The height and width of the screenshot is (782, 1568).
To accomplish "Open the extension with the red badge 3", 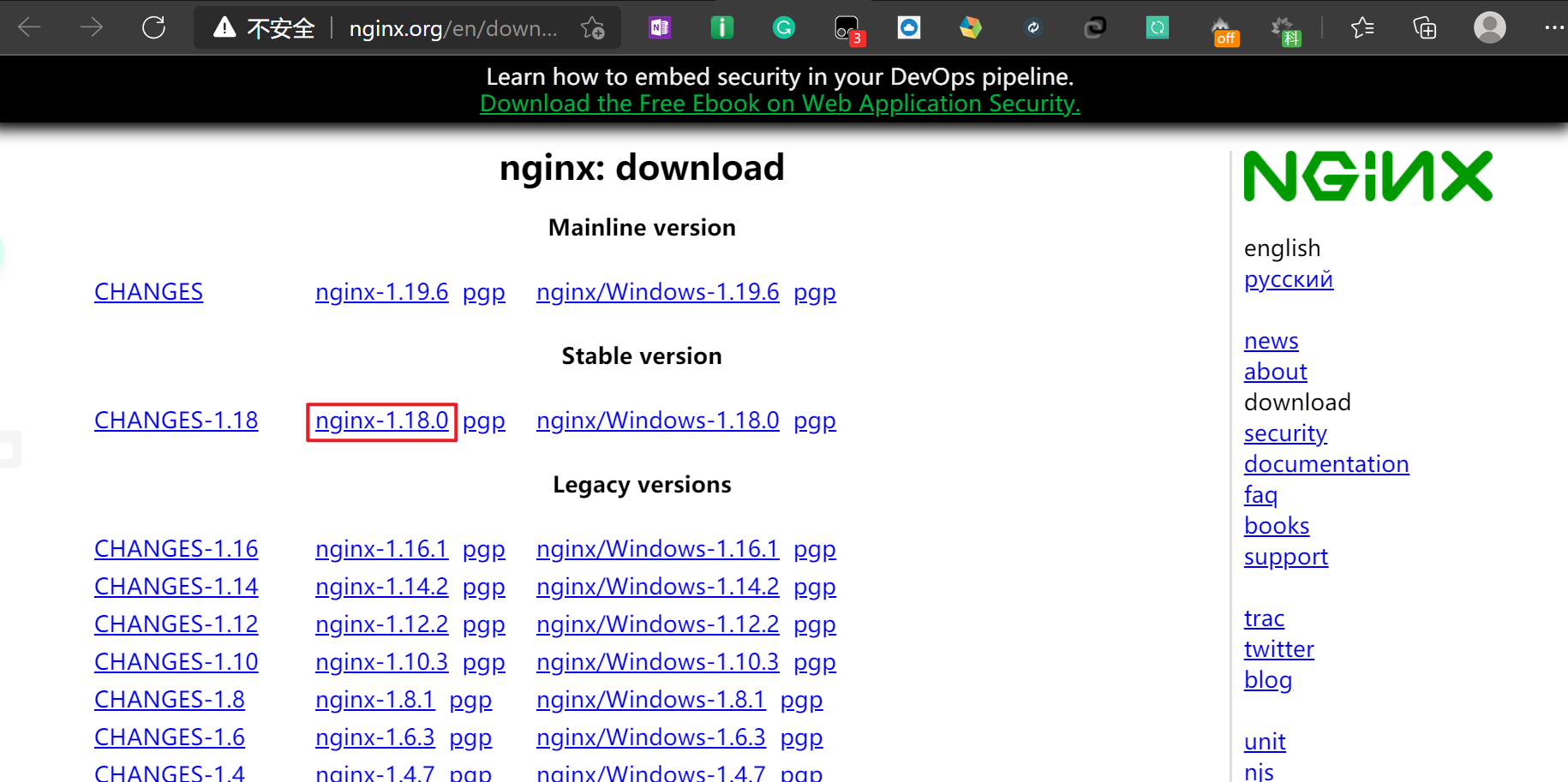I will 849,30.
